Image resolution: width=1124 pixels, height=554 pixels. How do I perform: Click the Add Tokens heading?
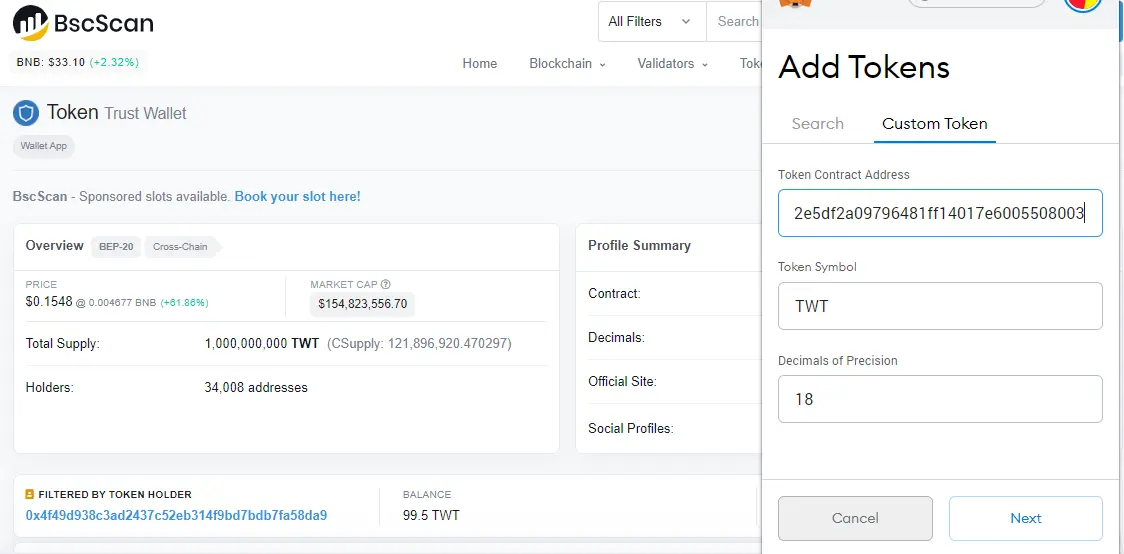click(864, 67)
